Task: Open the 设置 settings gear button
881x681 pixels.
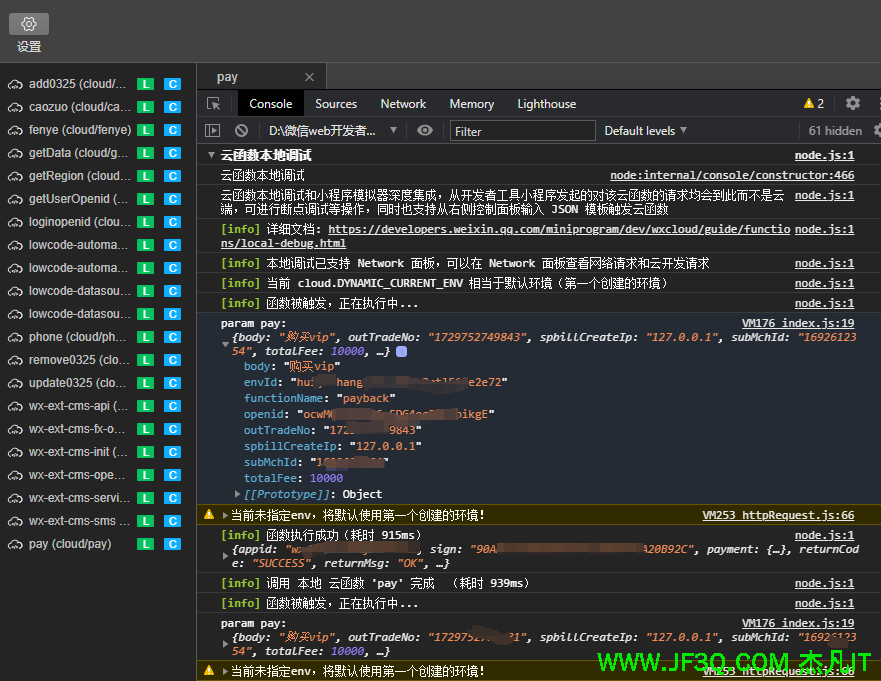Action: point(29,24)
